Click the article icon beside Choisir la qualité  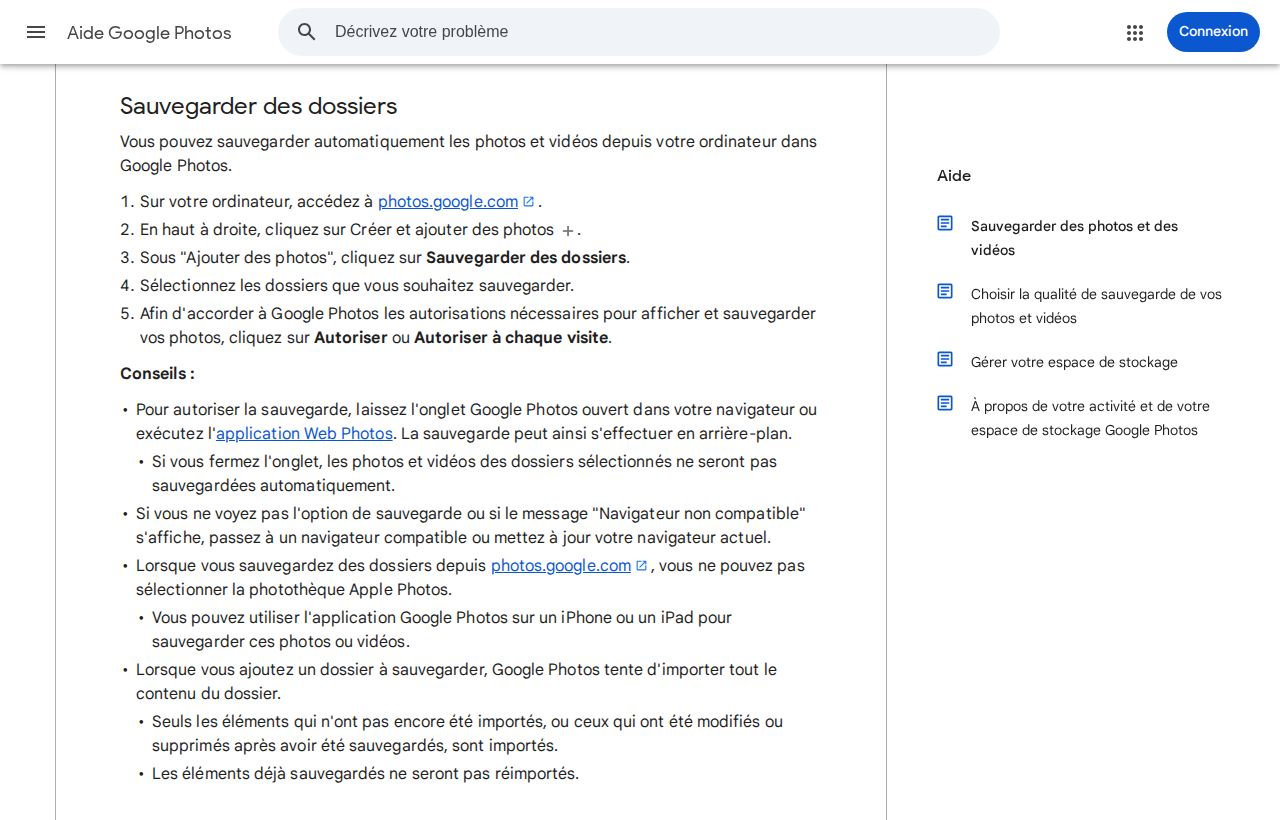point(945,291)
